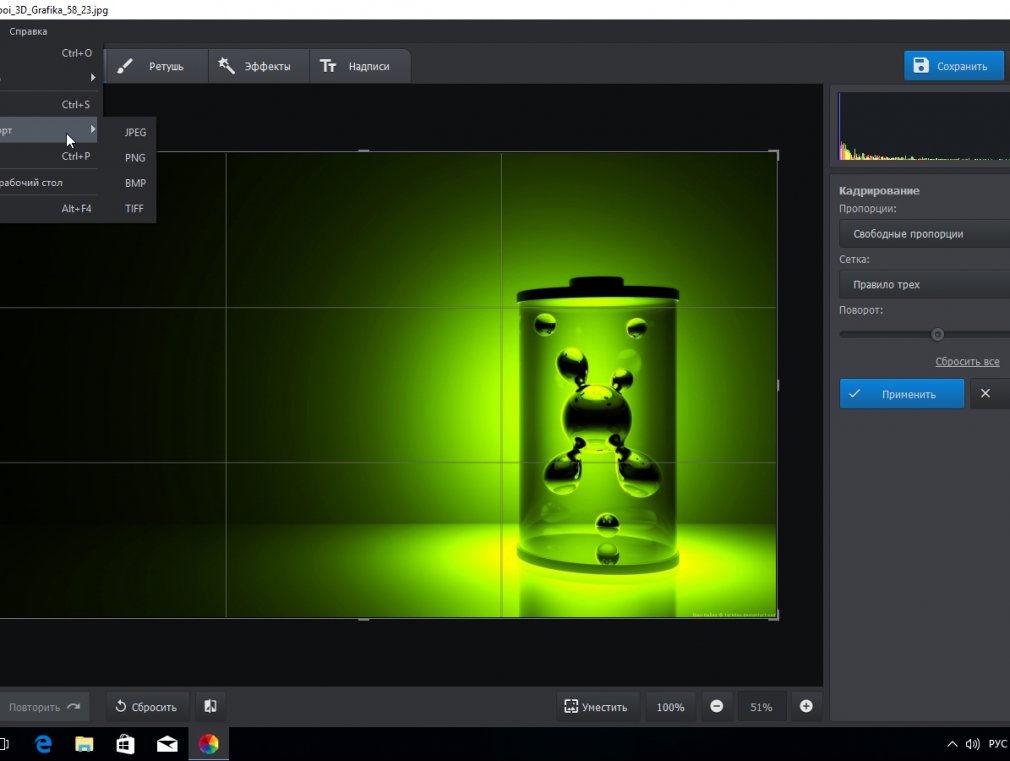Show hidden tray icons chevron
This screenshot has height=761, width=1010.
[x=952, y=744]
